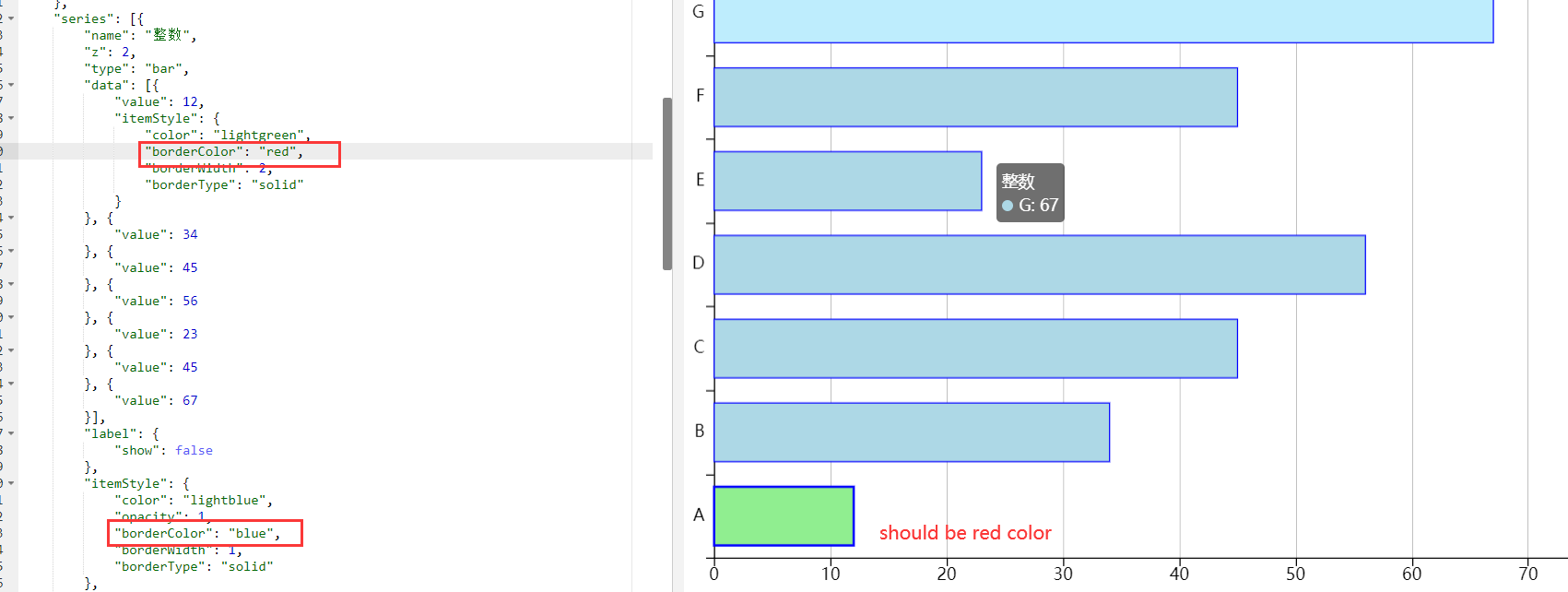Screen dimensions: 1568x592
Task: Collapse the "label" block in the code
Action: coord(9,432)
